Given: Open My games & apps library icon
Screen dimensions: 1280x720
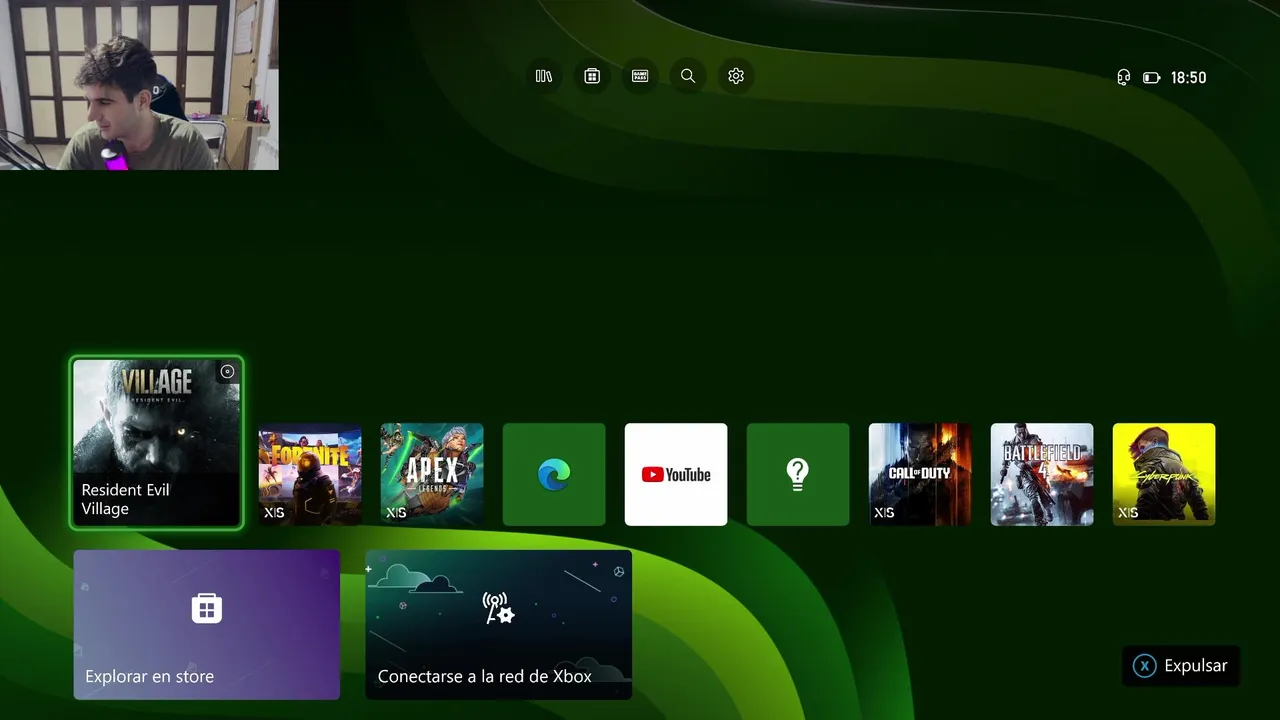Looking at the screenshot, I should click(x=544, y=76).
